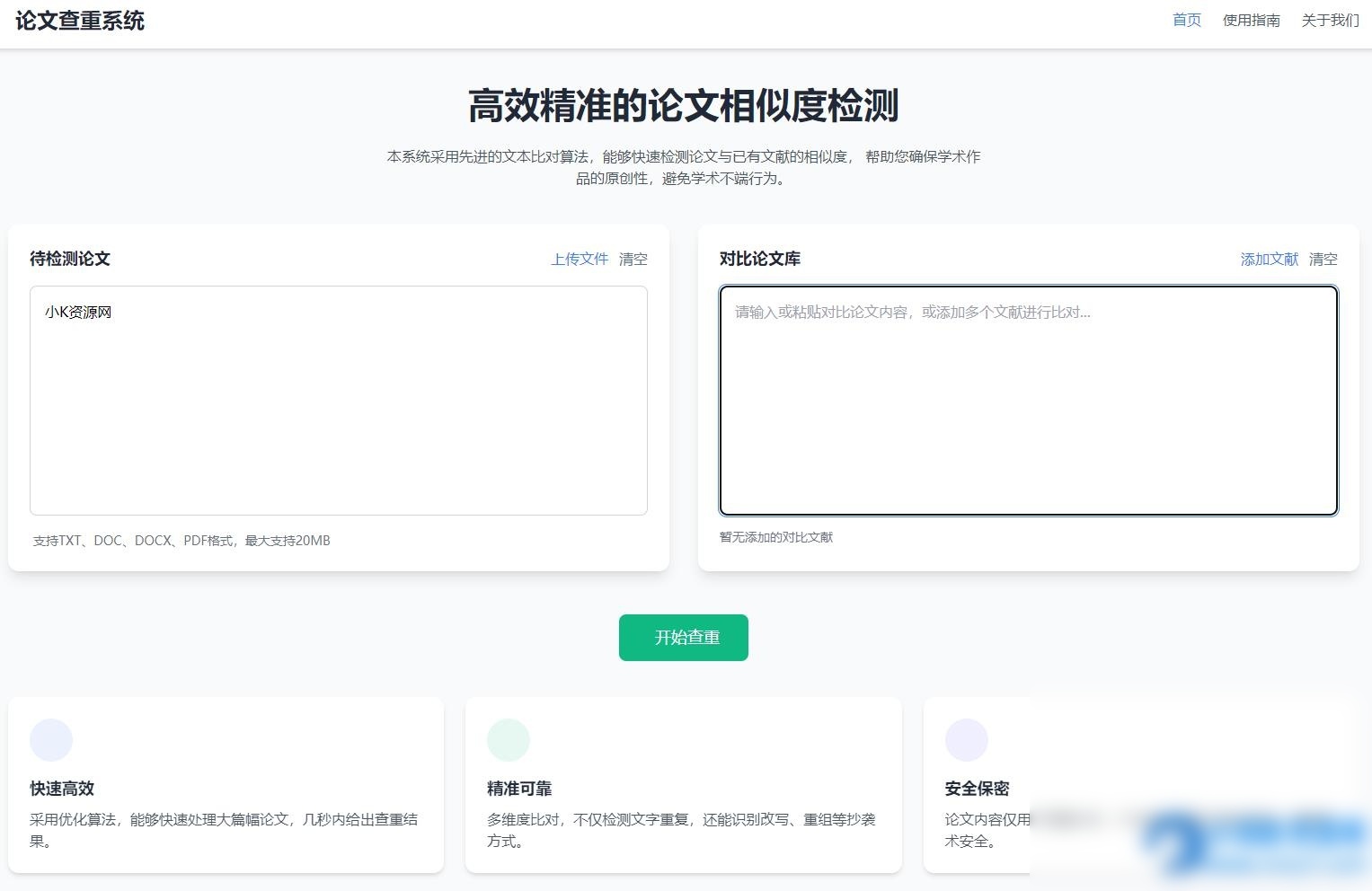Clear the 对比论文库 with 清空

coord(1324,259)
